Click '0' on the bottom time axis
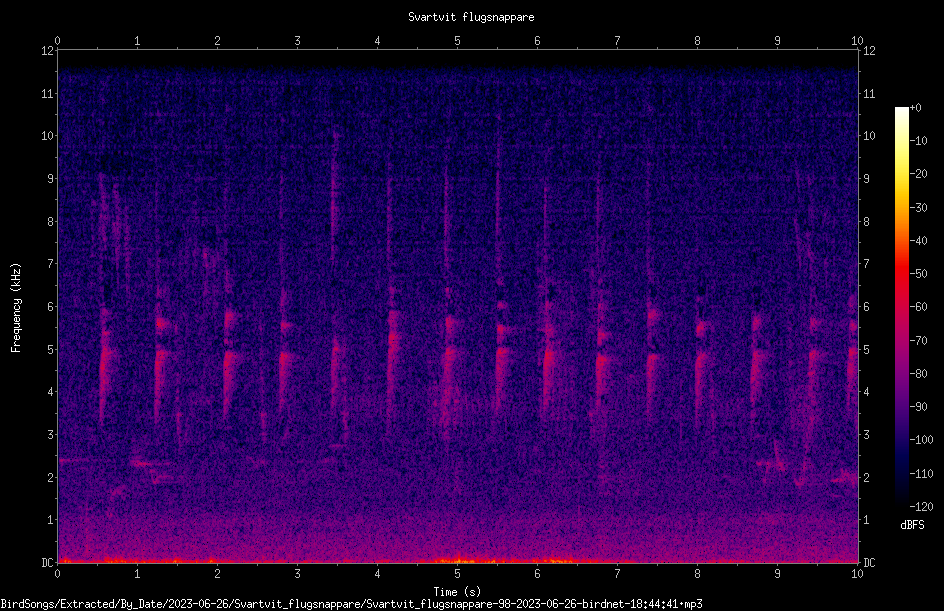Viewport: 944px width, 611px height. click(57, 574)
